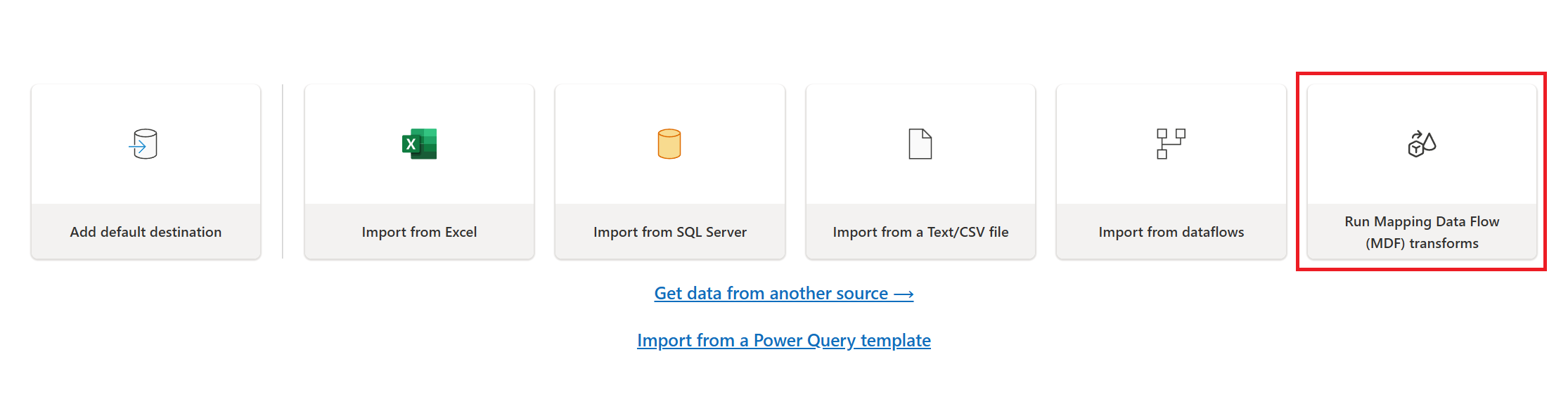1568x397 pixels.
Task: Click the dataflows branching diagram icon
Action: point(1171,144)
